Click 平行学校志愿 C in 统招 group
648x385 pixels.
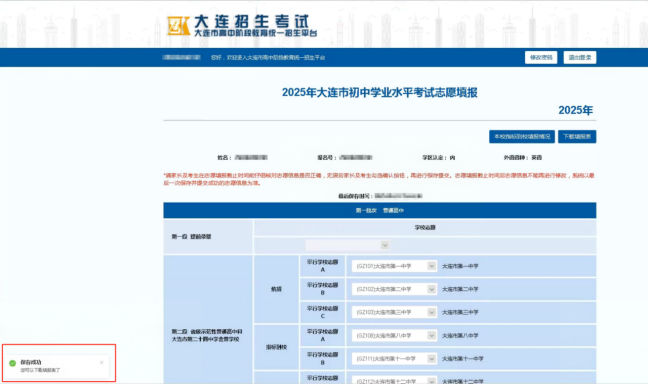pyautogui.click(x=322, y=312)
